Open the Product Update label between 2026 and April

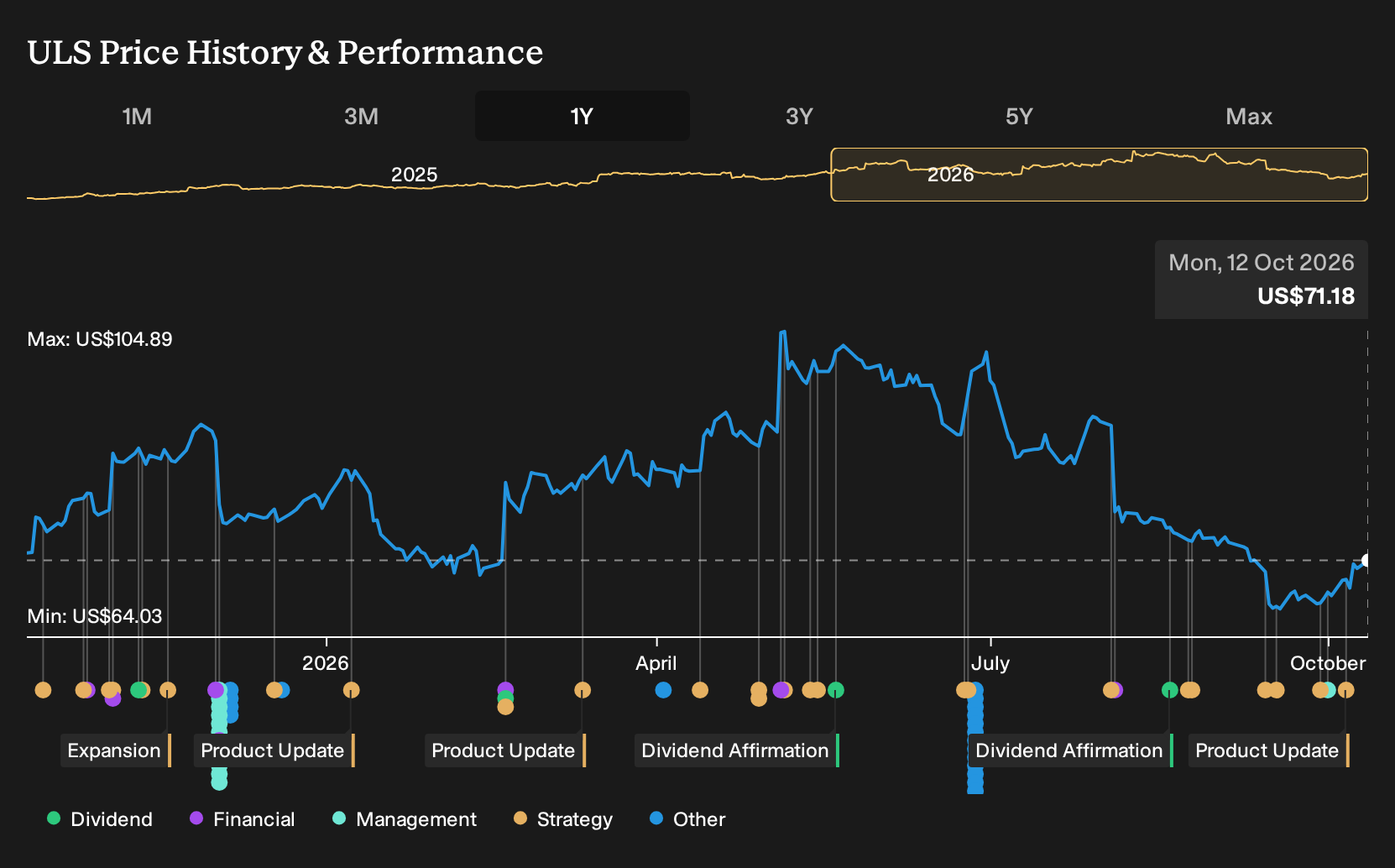(505, 750)
